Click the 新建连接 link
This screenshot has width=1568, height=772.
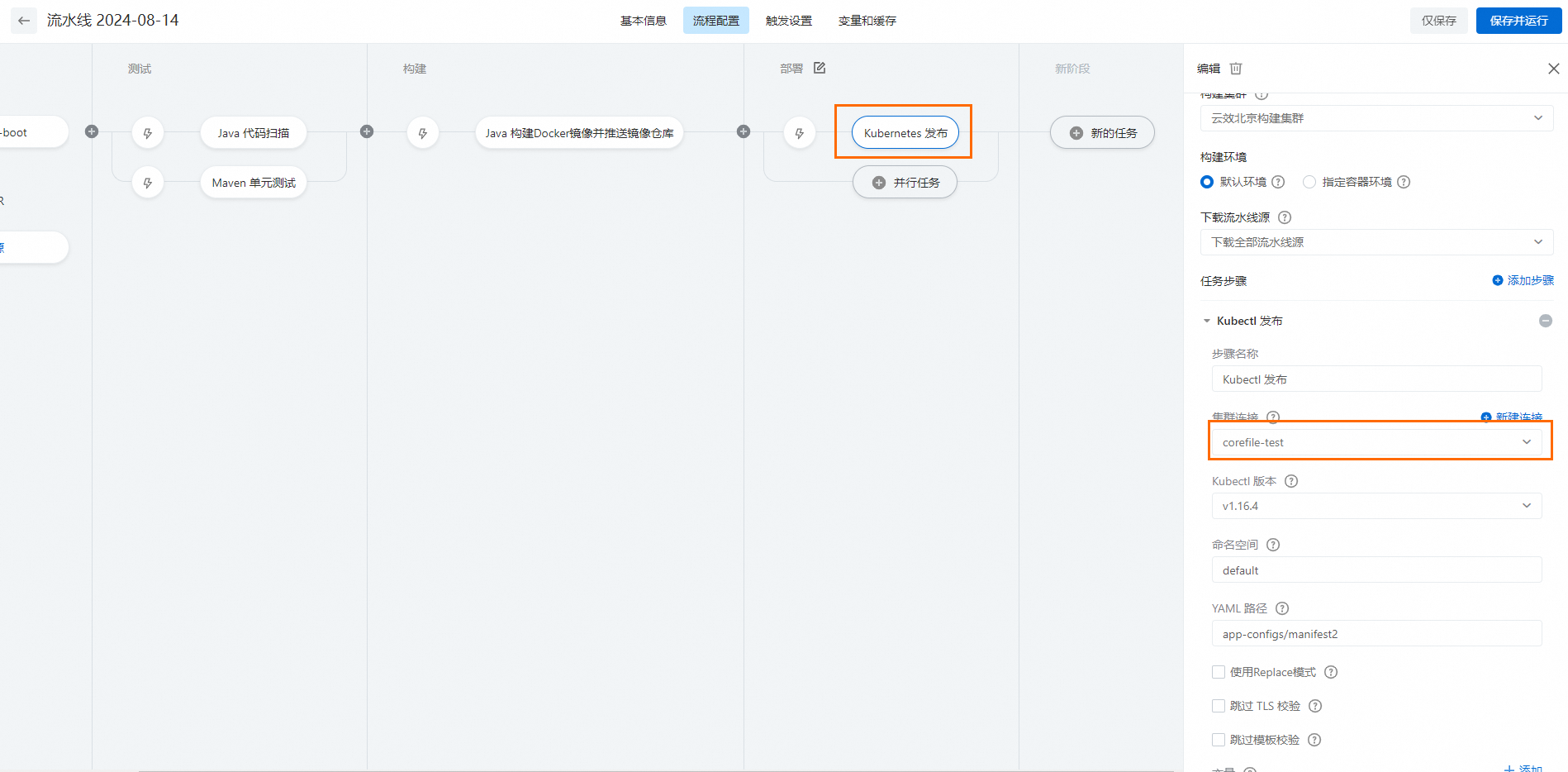pyautogui.click(x=1512, y=417)
